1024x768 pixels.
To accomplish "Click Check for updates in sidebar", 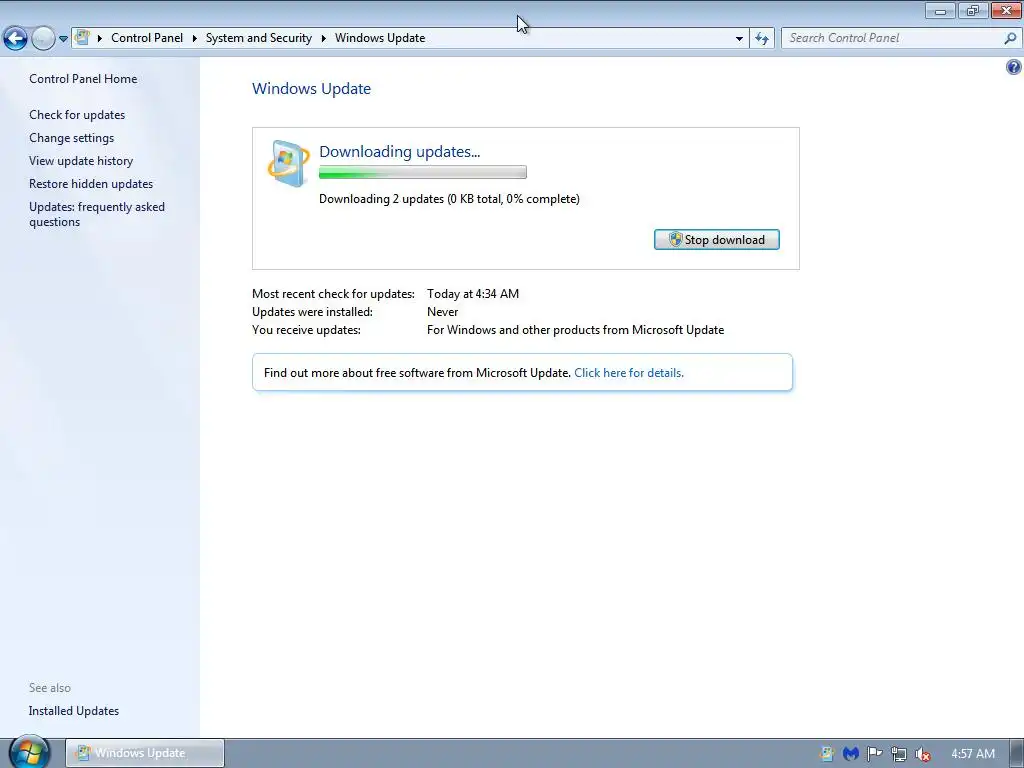I will click(77, 115).
